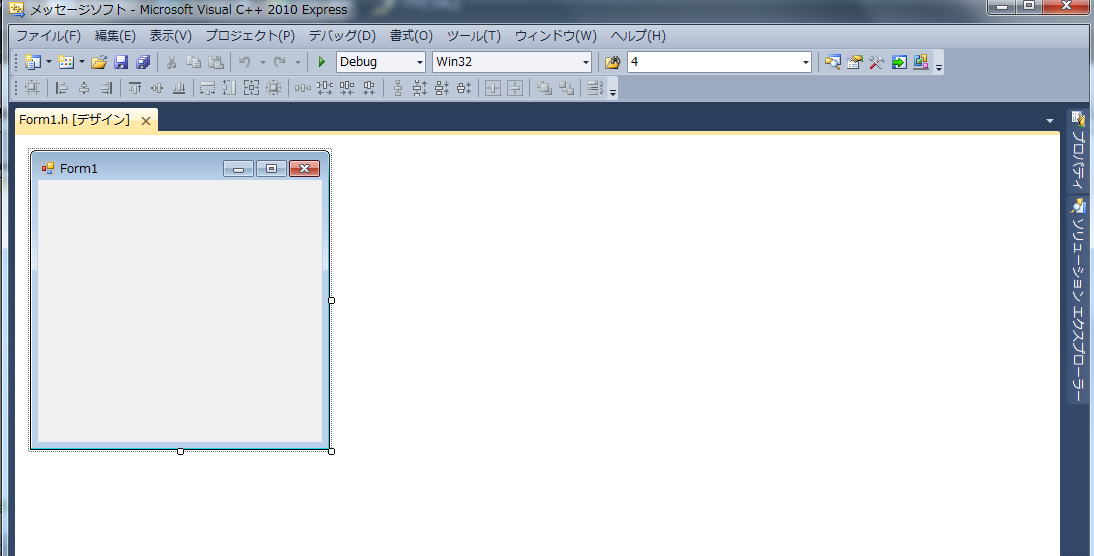This screenshot has width=1094, height=556.
Task: Open the active documents list dropdown arrow
Action: coord(1050,121)
